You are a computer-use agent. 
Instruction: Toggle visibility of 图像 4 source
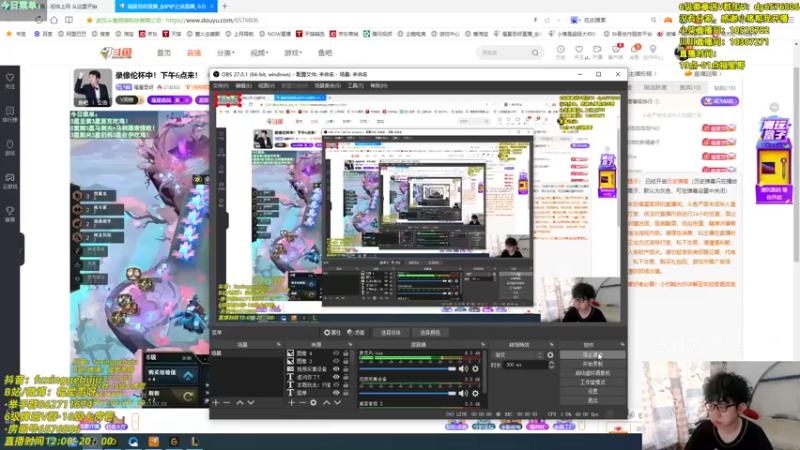[x=336, y=353]
